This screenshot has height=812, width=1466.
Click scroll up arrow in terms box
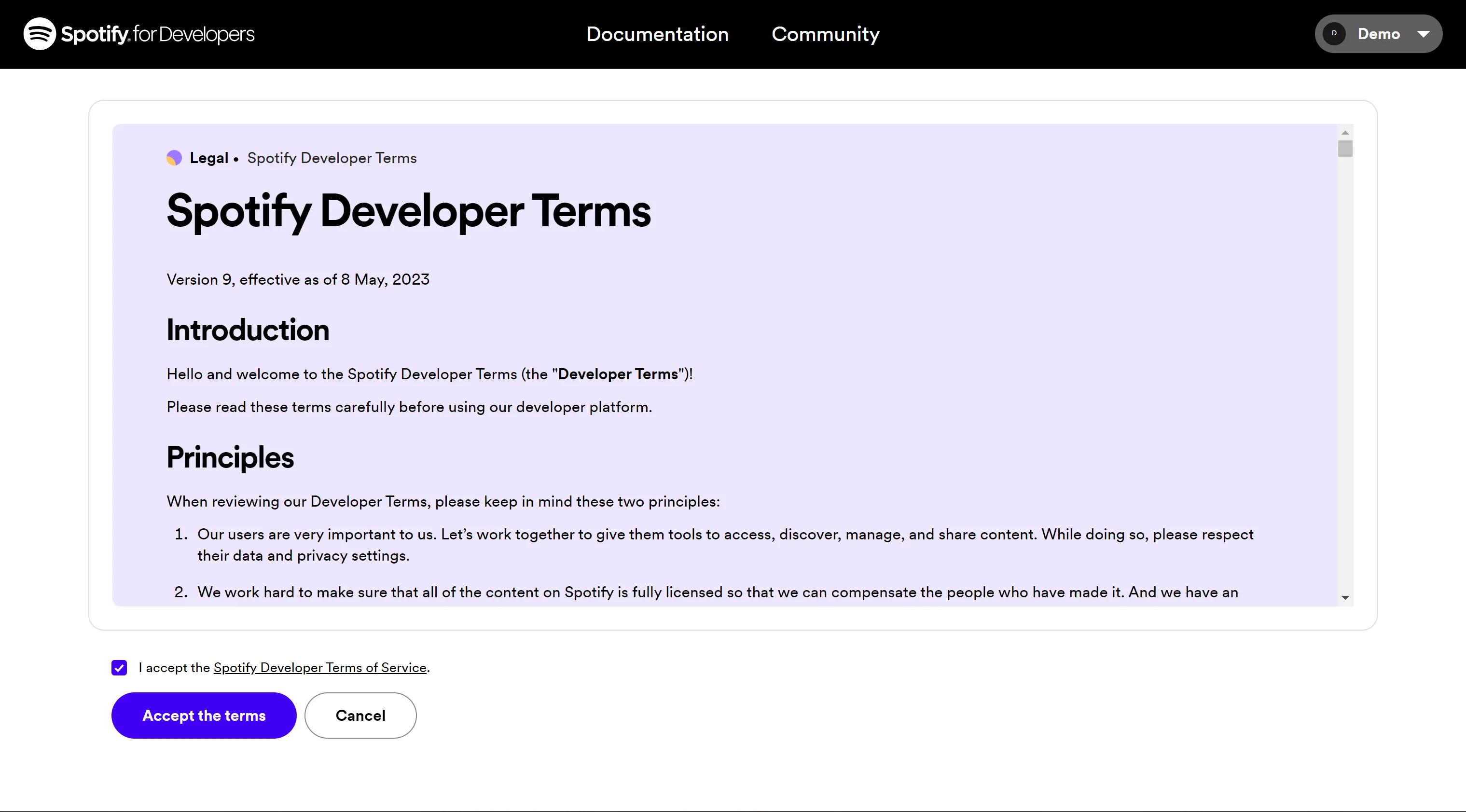tap(1345, 133)
